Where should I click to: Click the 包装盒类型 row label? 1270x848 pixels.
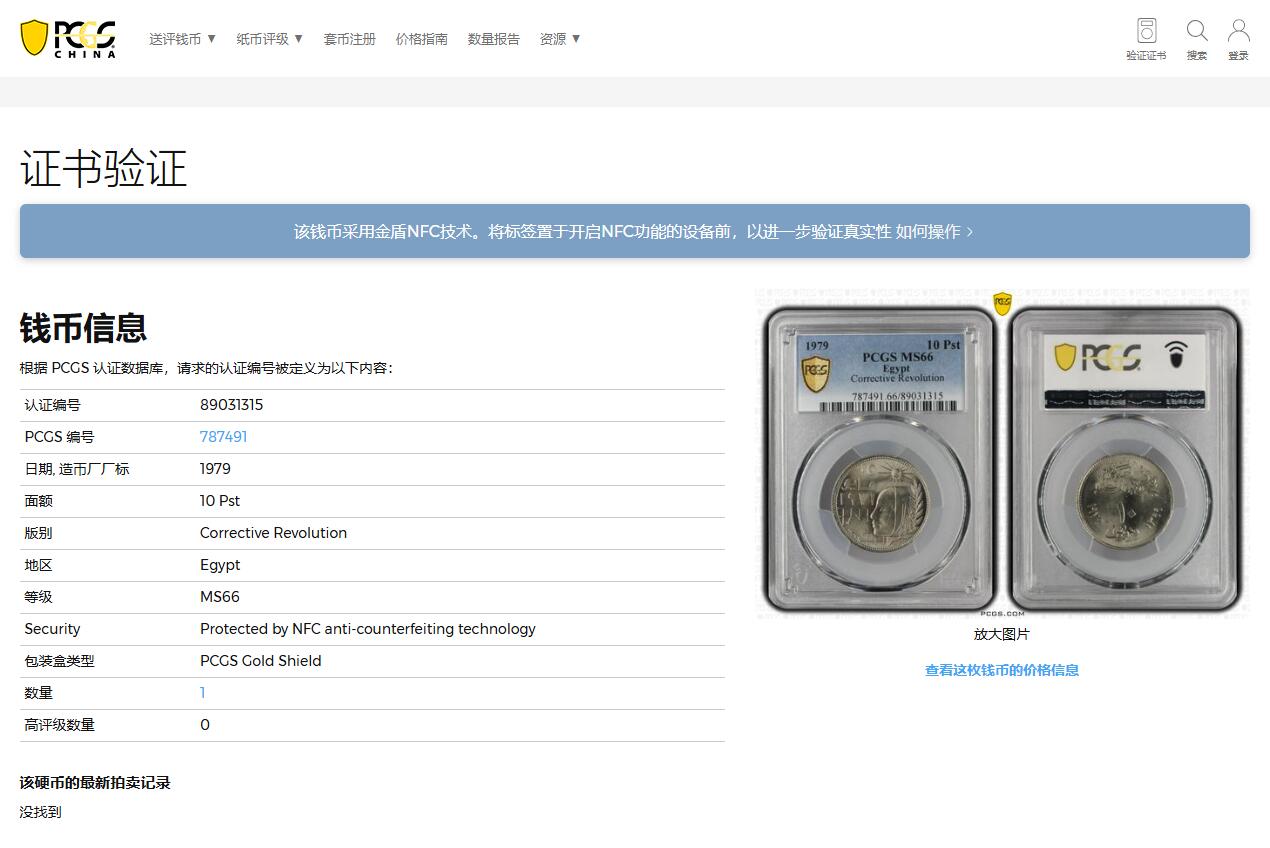[59, 661]
